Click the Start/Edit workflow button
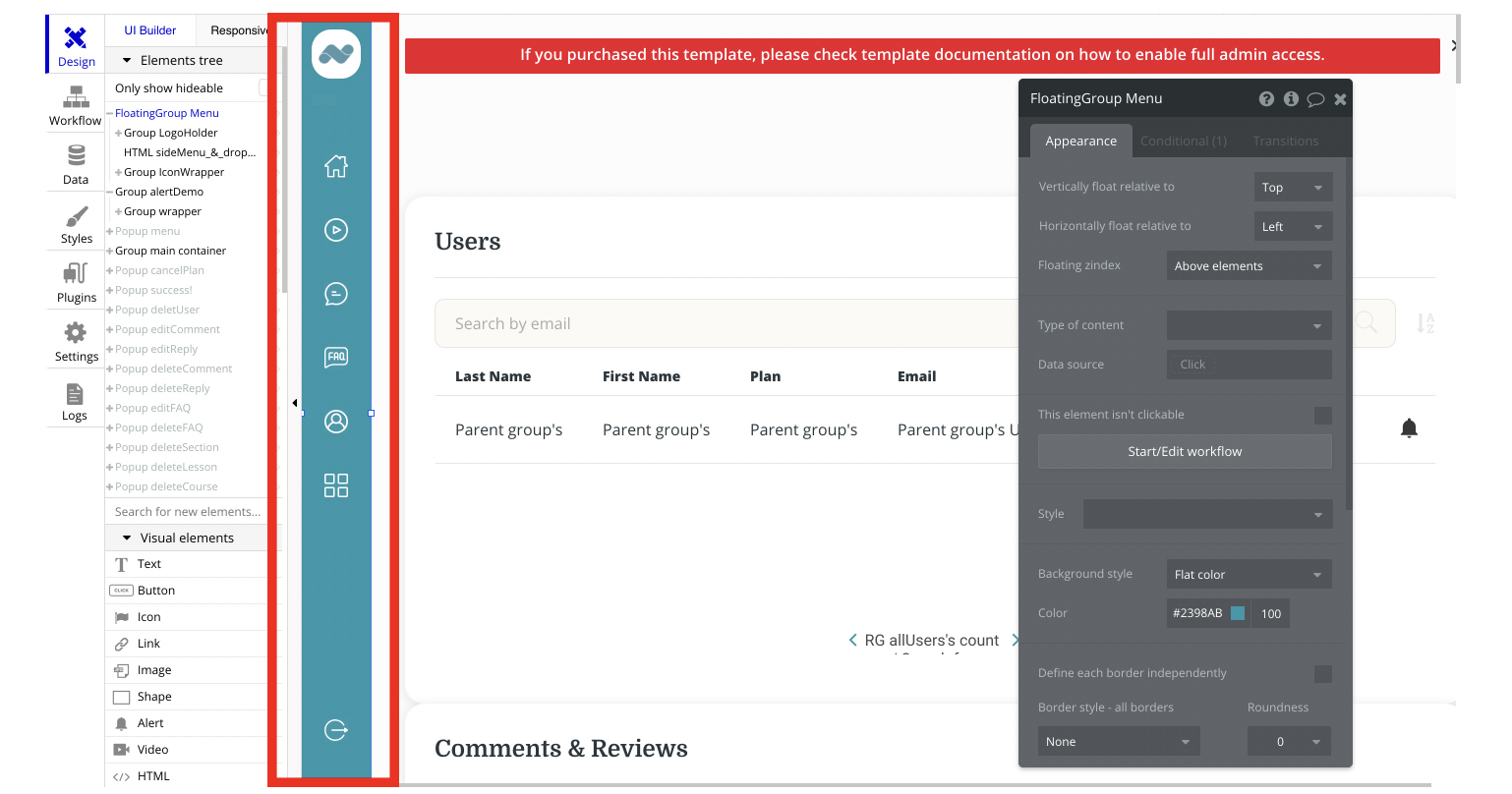Viewport: 1512px width, 794px height. tap(1185, 452)
